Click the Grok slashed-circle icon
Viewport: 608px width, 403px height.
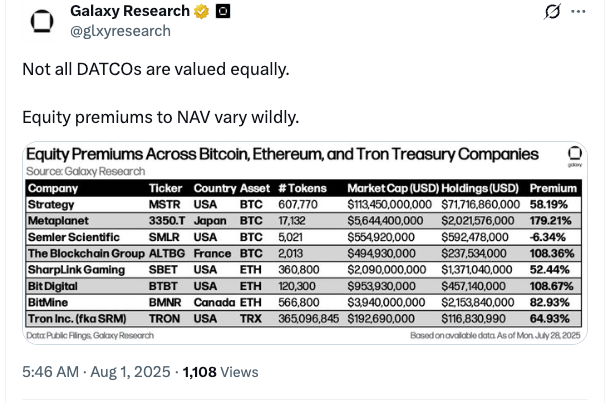550,12
